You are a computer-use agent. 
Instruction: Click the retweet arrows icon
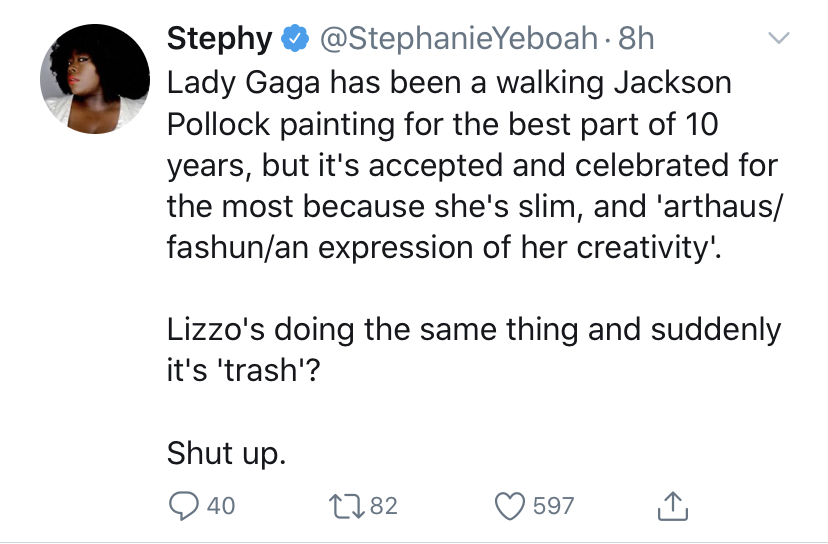point(346,505)
